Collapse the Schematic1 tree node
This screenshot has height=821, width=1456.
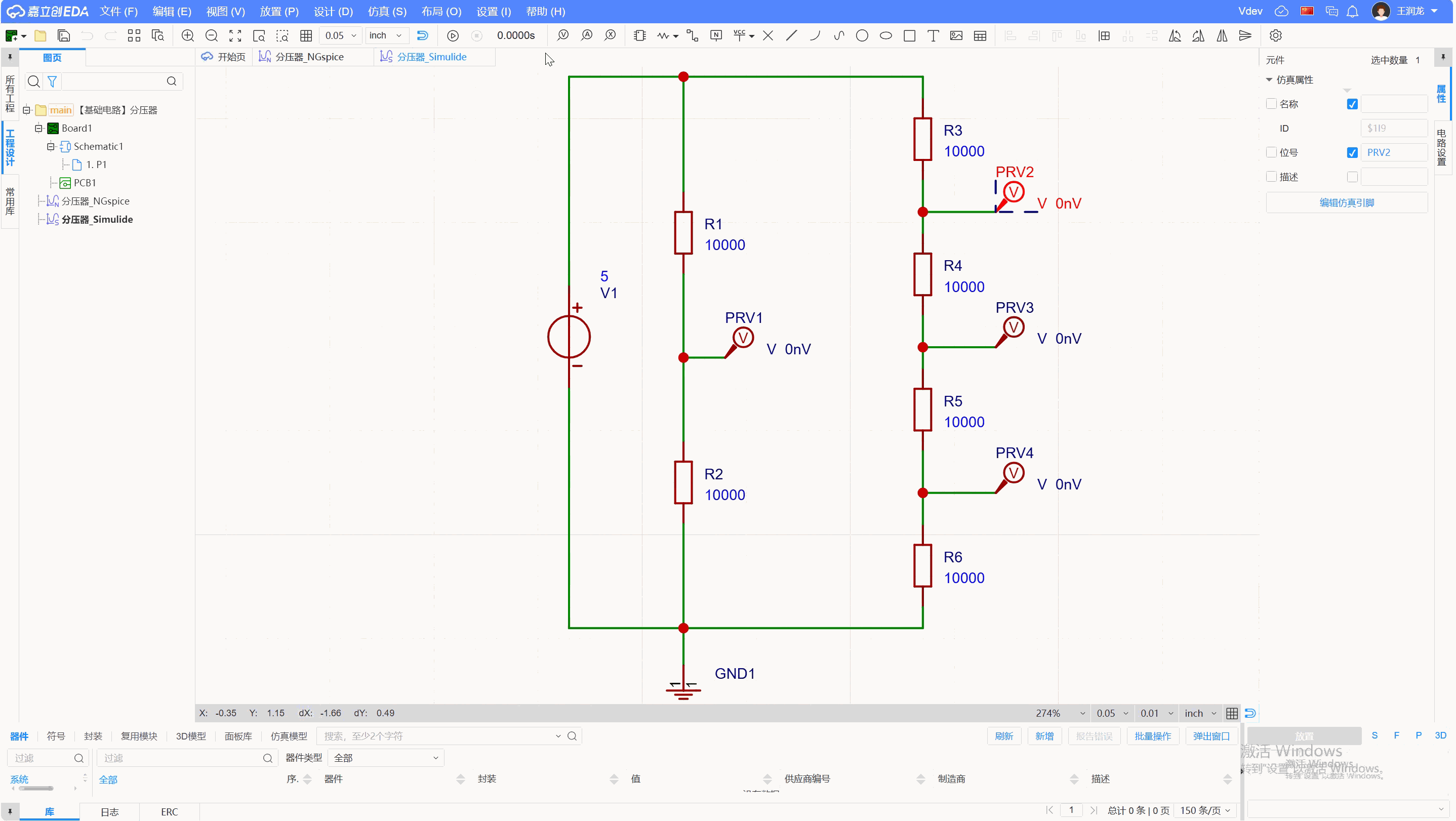[51, 146]
